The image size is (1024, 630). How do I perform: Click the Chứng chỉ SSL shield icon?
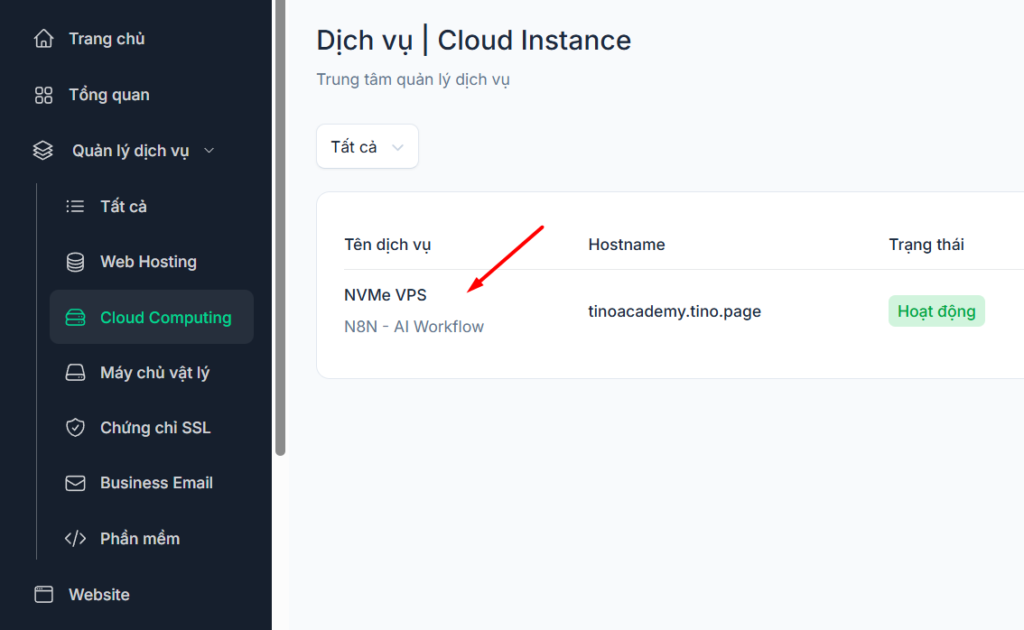pyautogui.click(x=75, y=427)
